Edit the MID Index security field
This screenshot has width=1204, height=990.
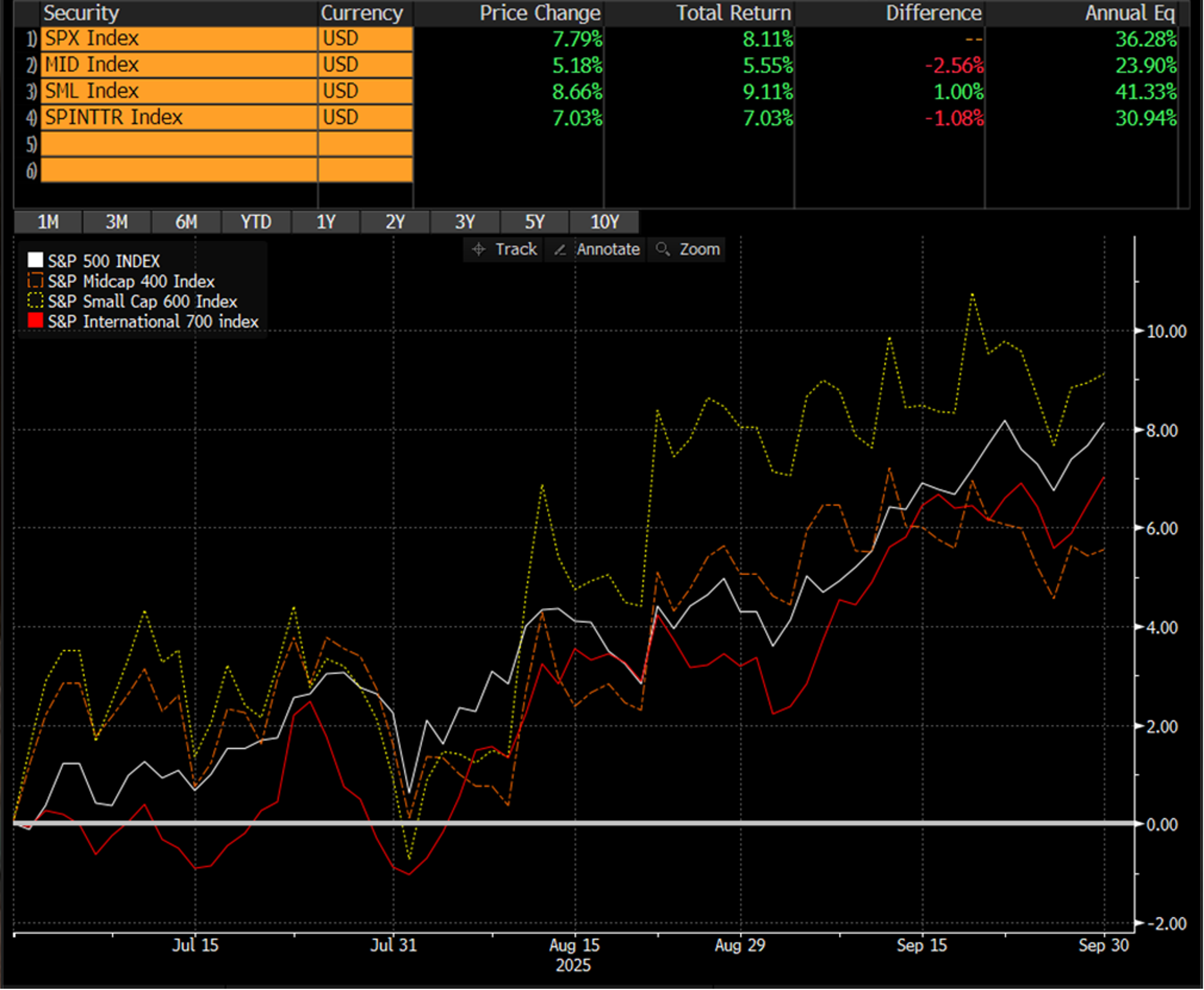(179, 65)
